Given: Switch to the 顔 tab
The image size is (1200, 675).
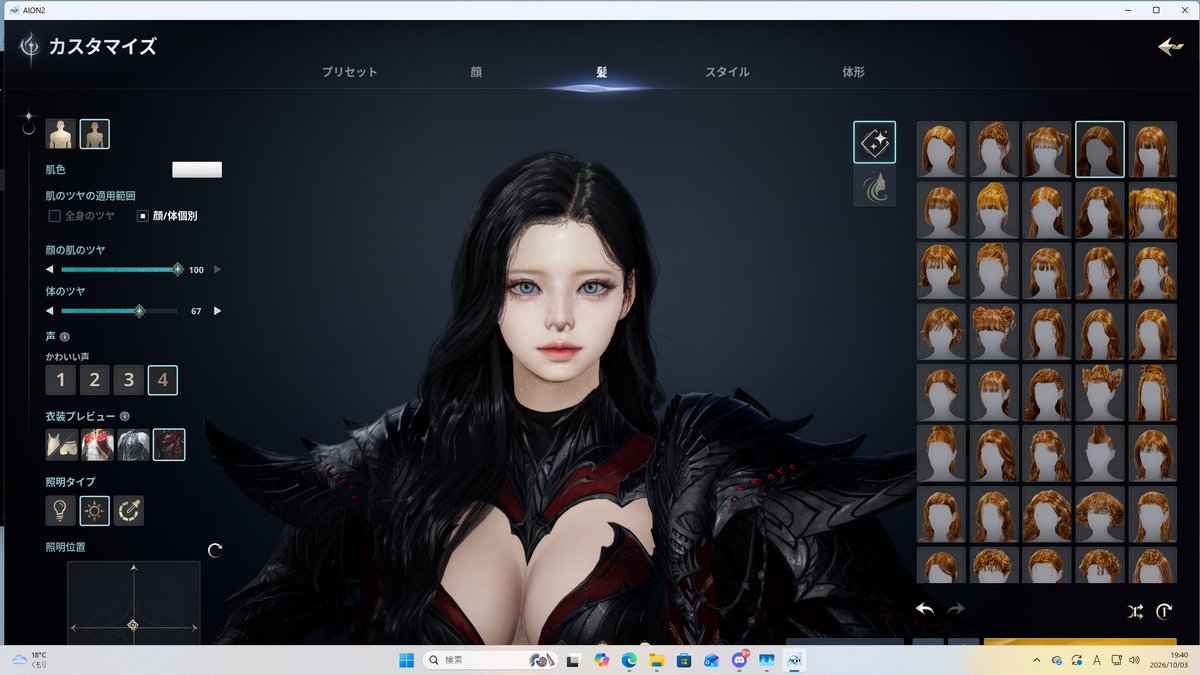Looking at the screenshot, I should click(x=476, y=72).
